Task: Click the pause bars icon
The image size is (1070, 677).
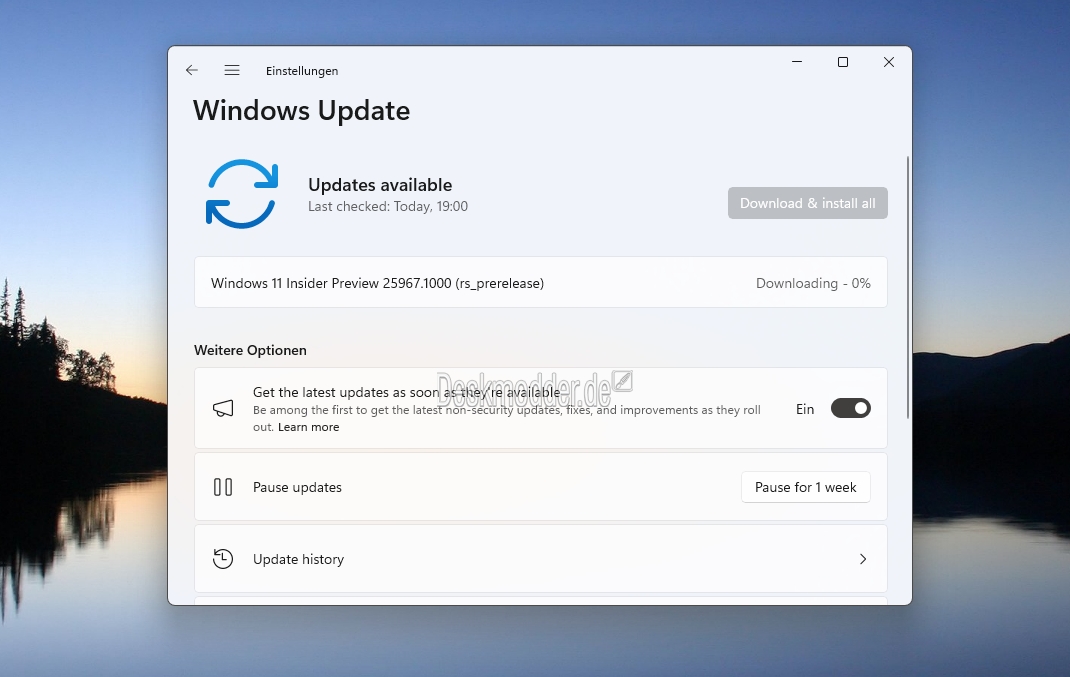Action: coord(223,487)
